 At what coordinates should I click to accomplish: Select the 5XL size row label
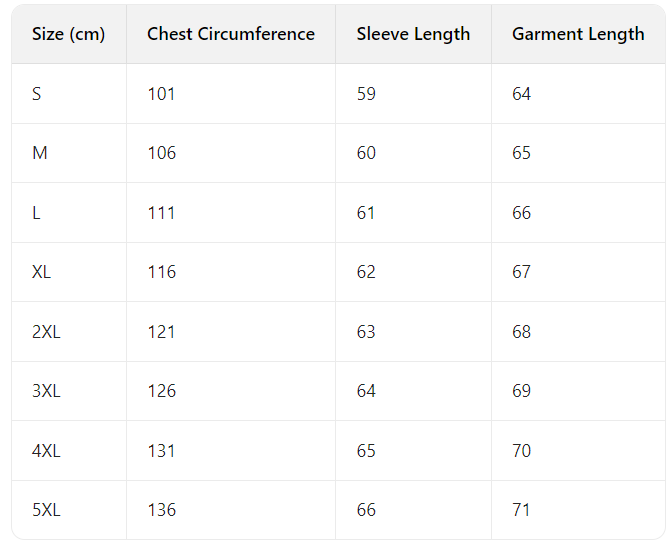point(46,510)
